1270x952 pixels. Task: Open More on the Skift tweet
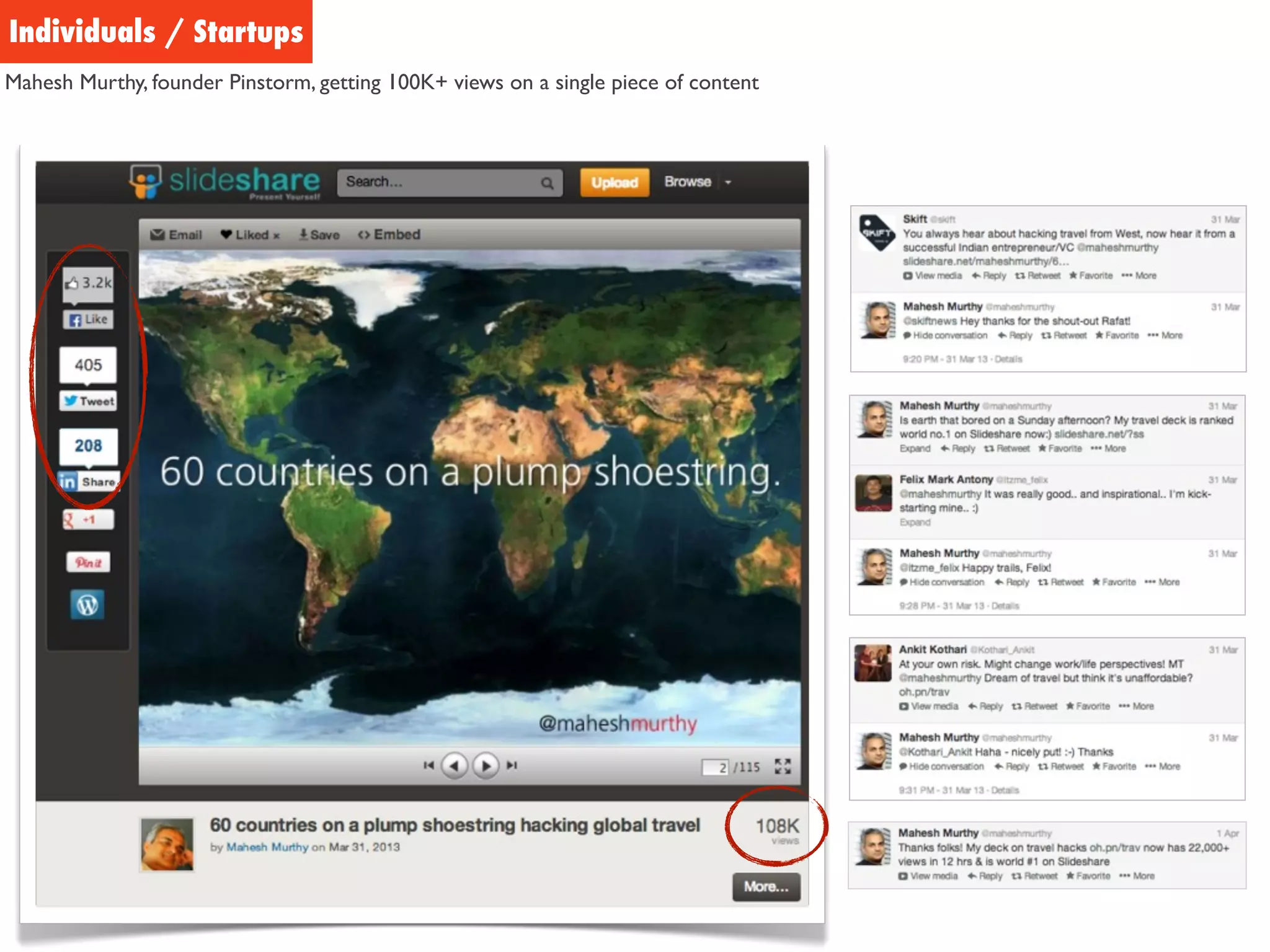tap(1139, 276)
